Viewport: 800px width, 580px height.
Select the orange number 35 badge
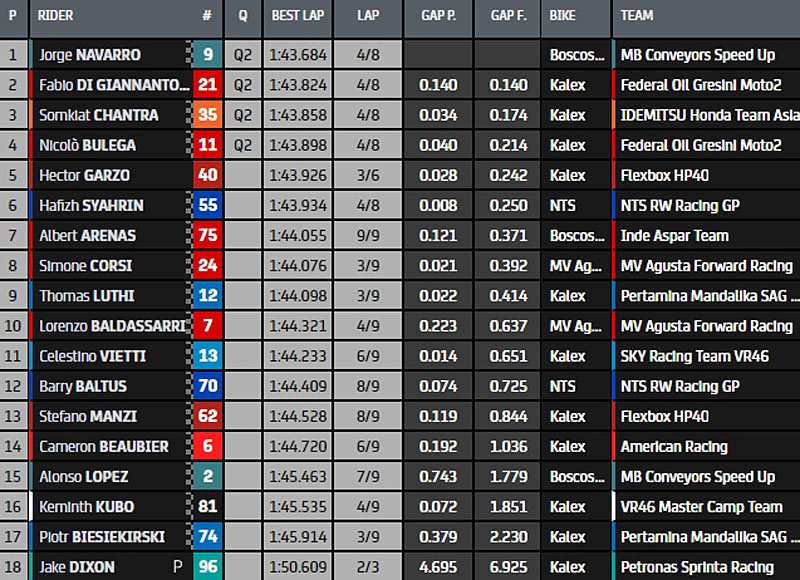(208, 115)
